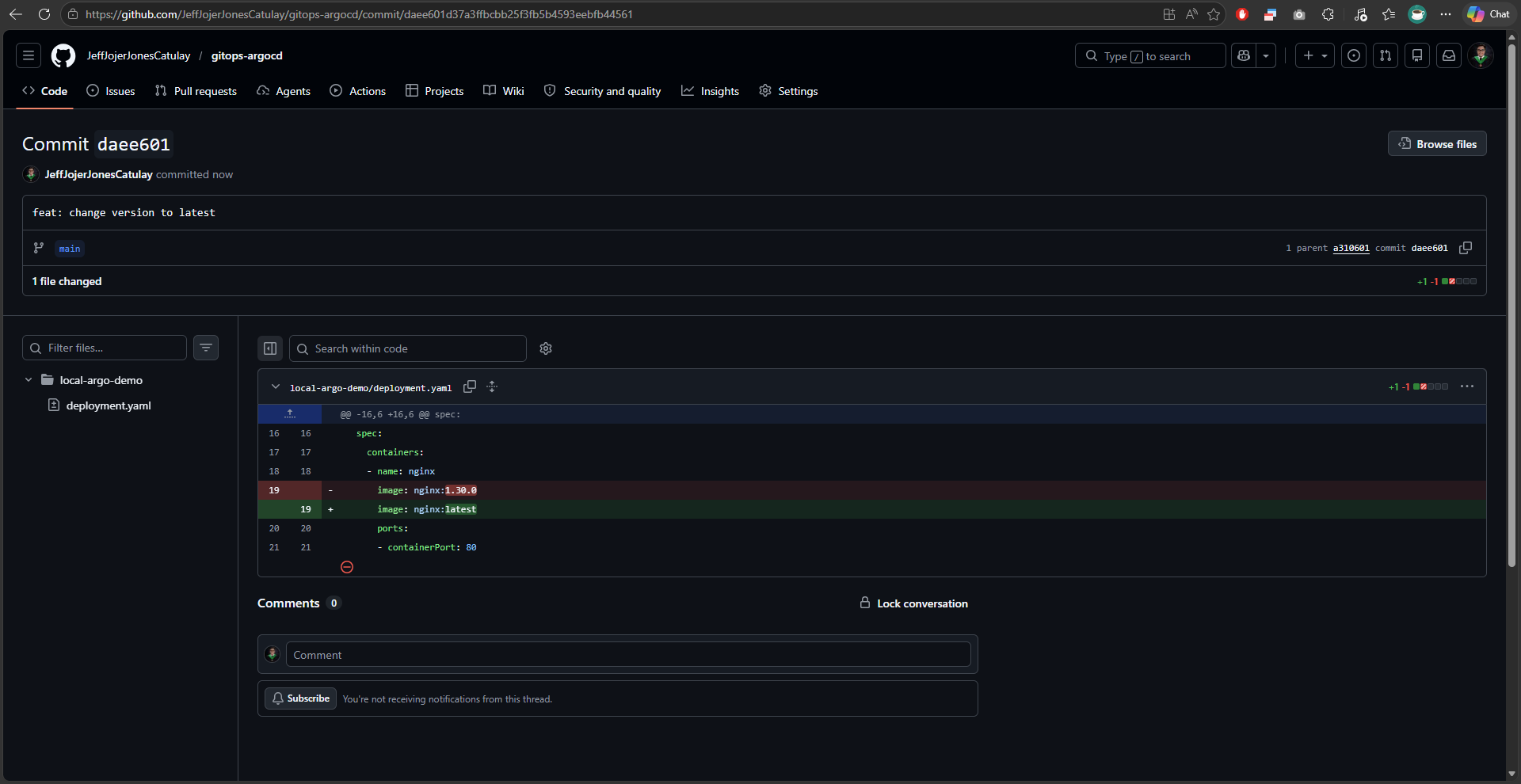This screenshot has height=784, width=1521.
Task: Open the Insights tab
Action: (710, 91)
